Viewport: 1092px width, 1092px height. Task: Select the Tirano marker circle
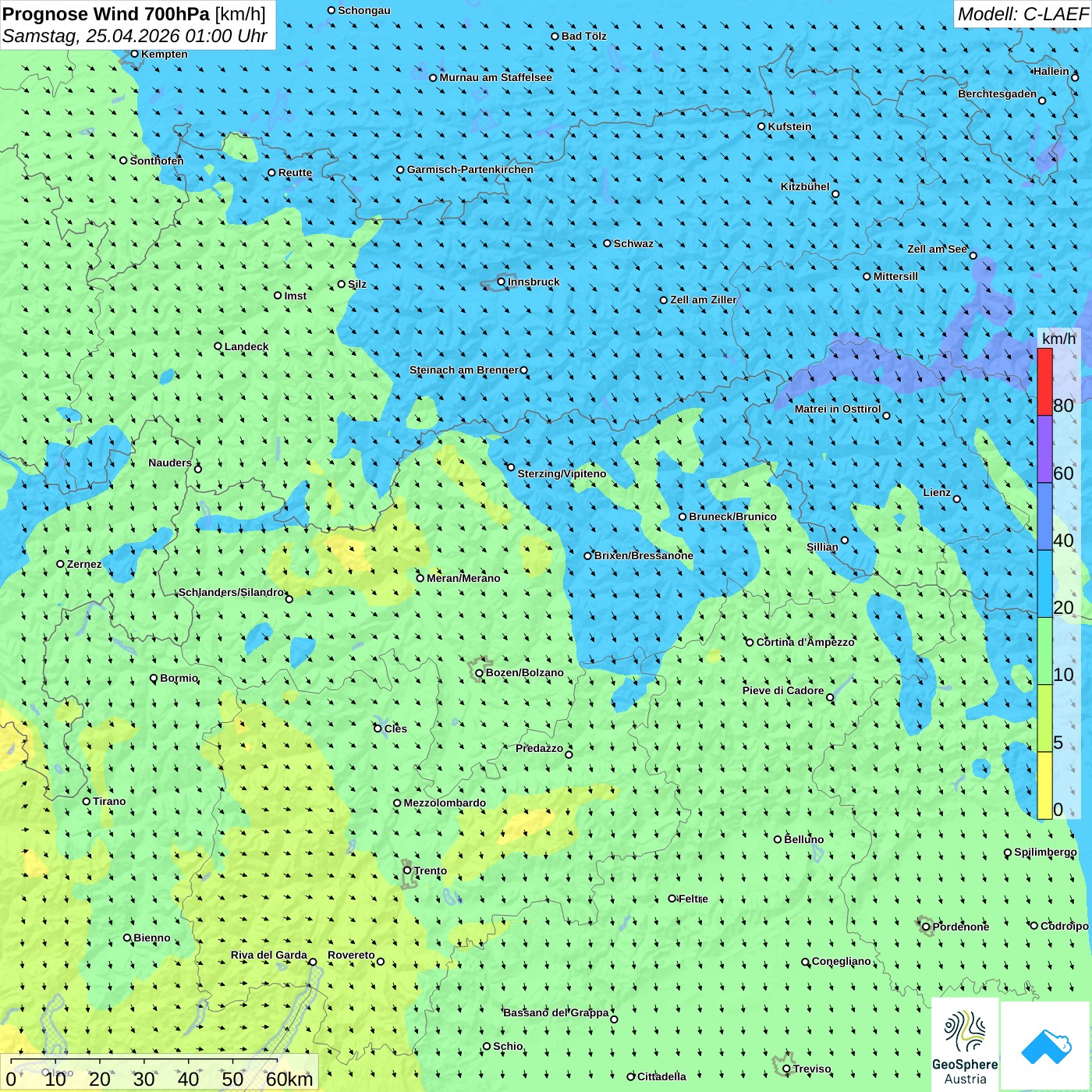(x=87, y=801)
